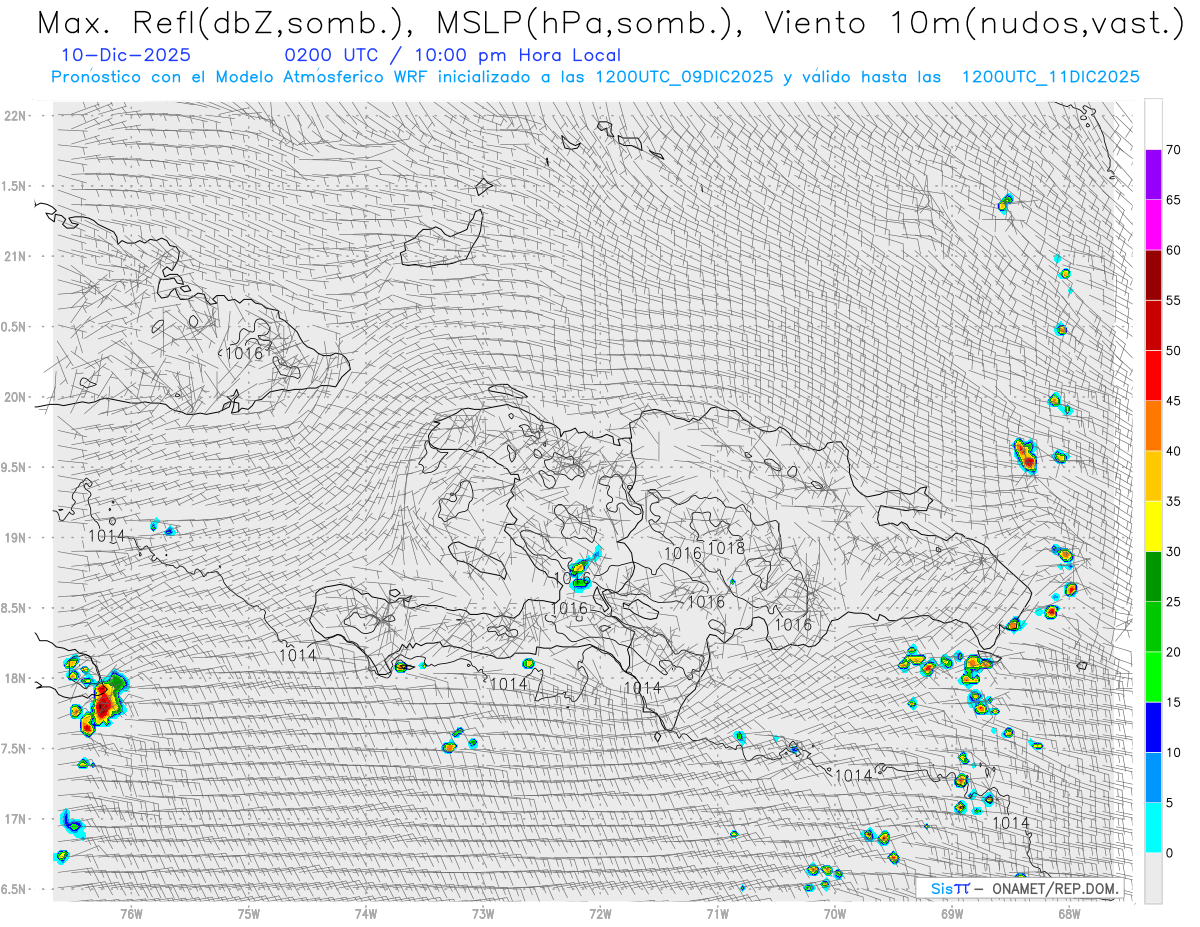Select the time label '0200 UTC / 10:00 pm Hora Local'
Viewport: 1200px width, 927px height.
[x=452, y=55]
